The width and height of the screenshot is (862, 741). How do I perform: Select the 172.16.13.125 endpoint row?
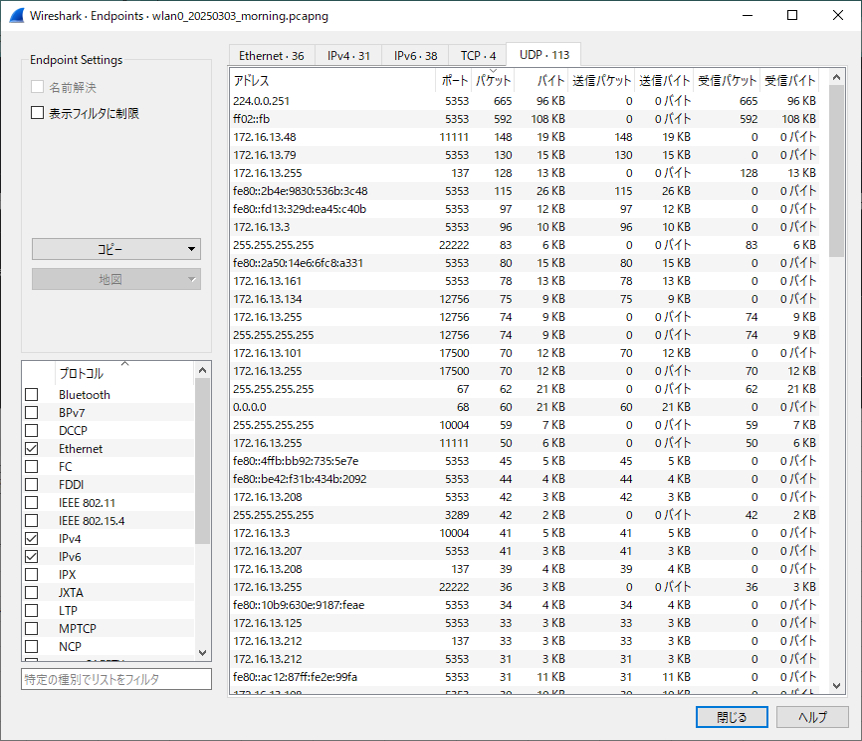[524, 623]
